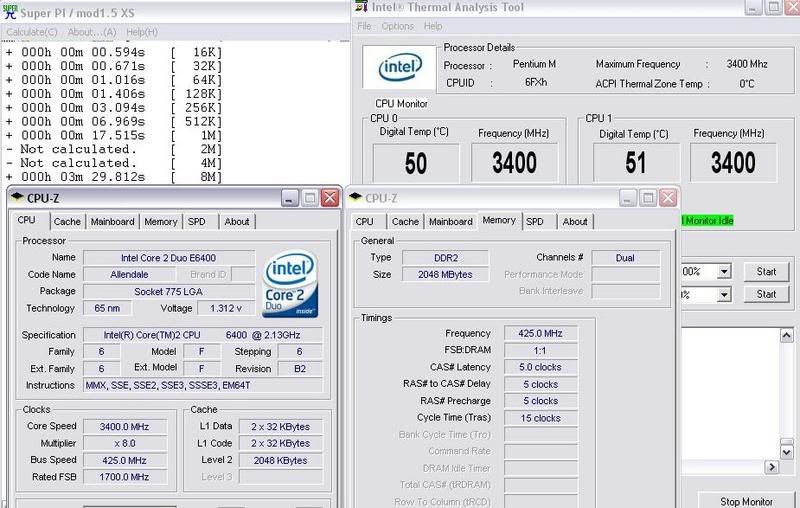Open About menu in Super PI

point(92,32)
